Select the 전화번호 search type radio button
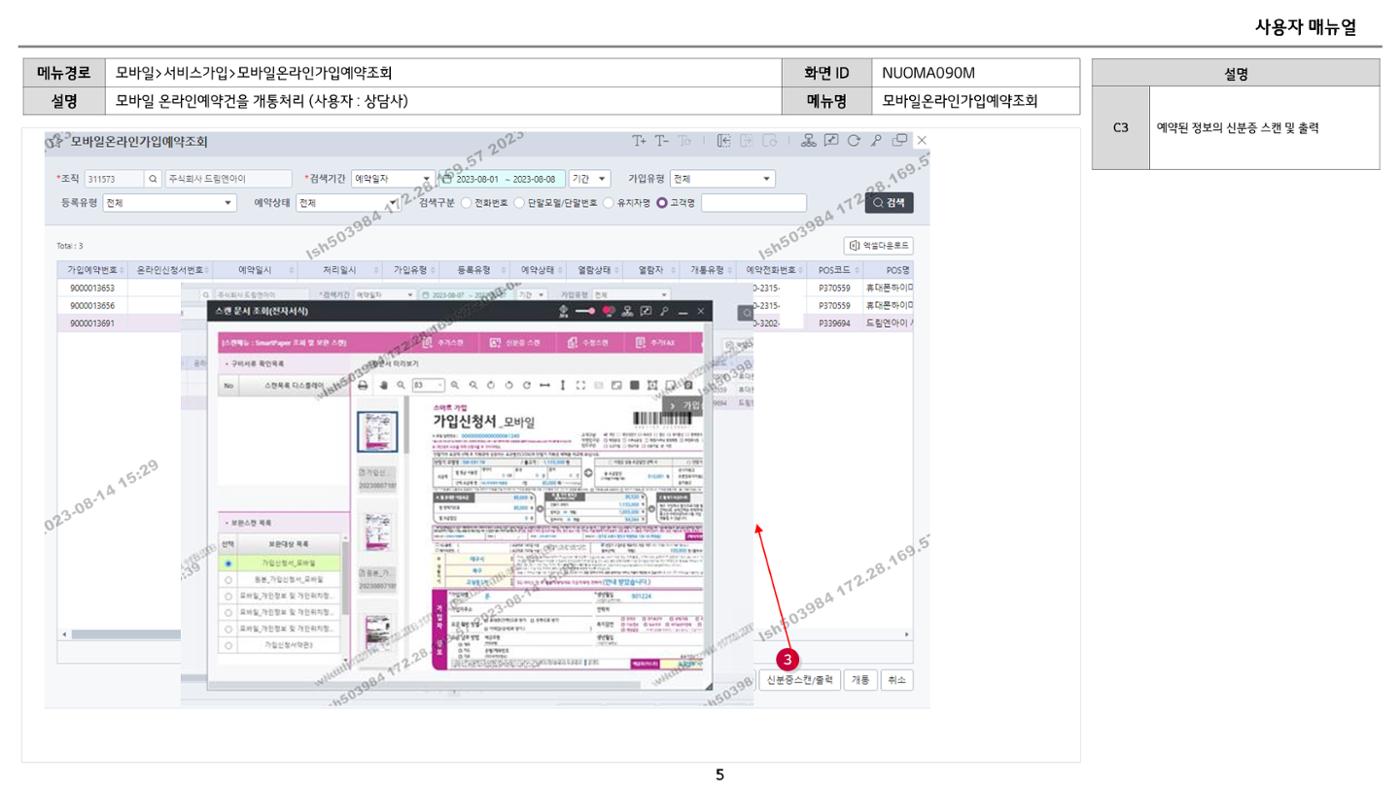1400x788 pixels. click(x=467, y=203)
